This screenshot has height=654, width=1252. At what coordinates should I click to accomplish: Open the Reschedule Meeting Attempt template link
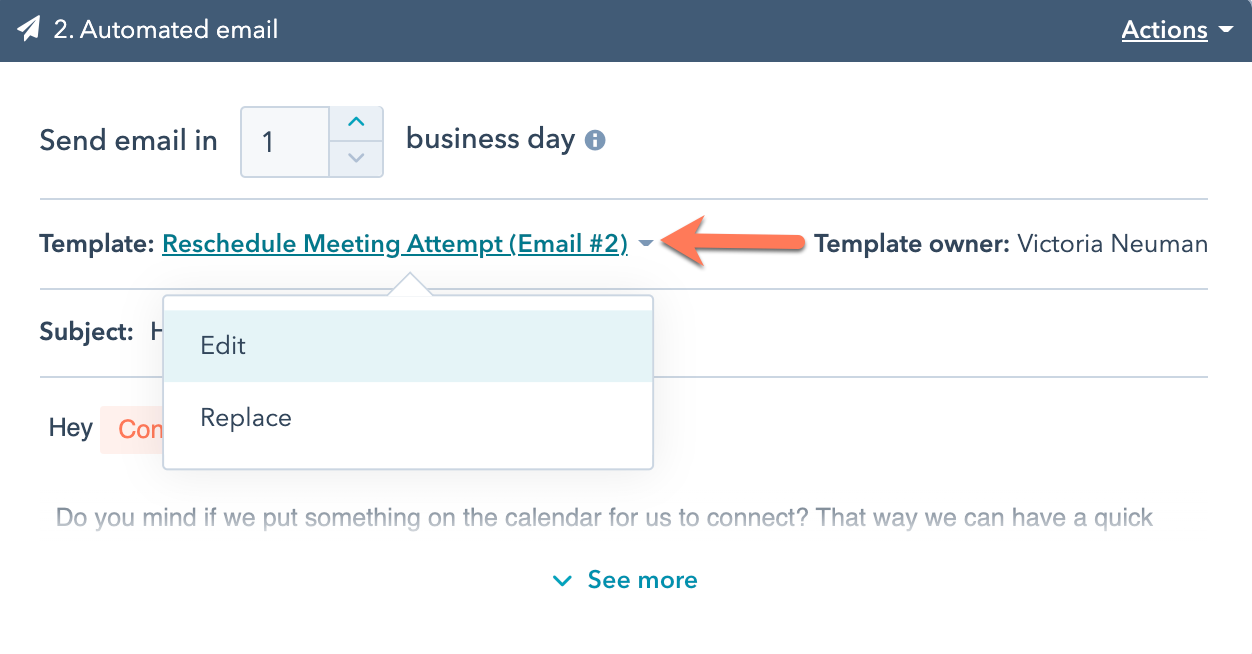click(x=395, y=244)
